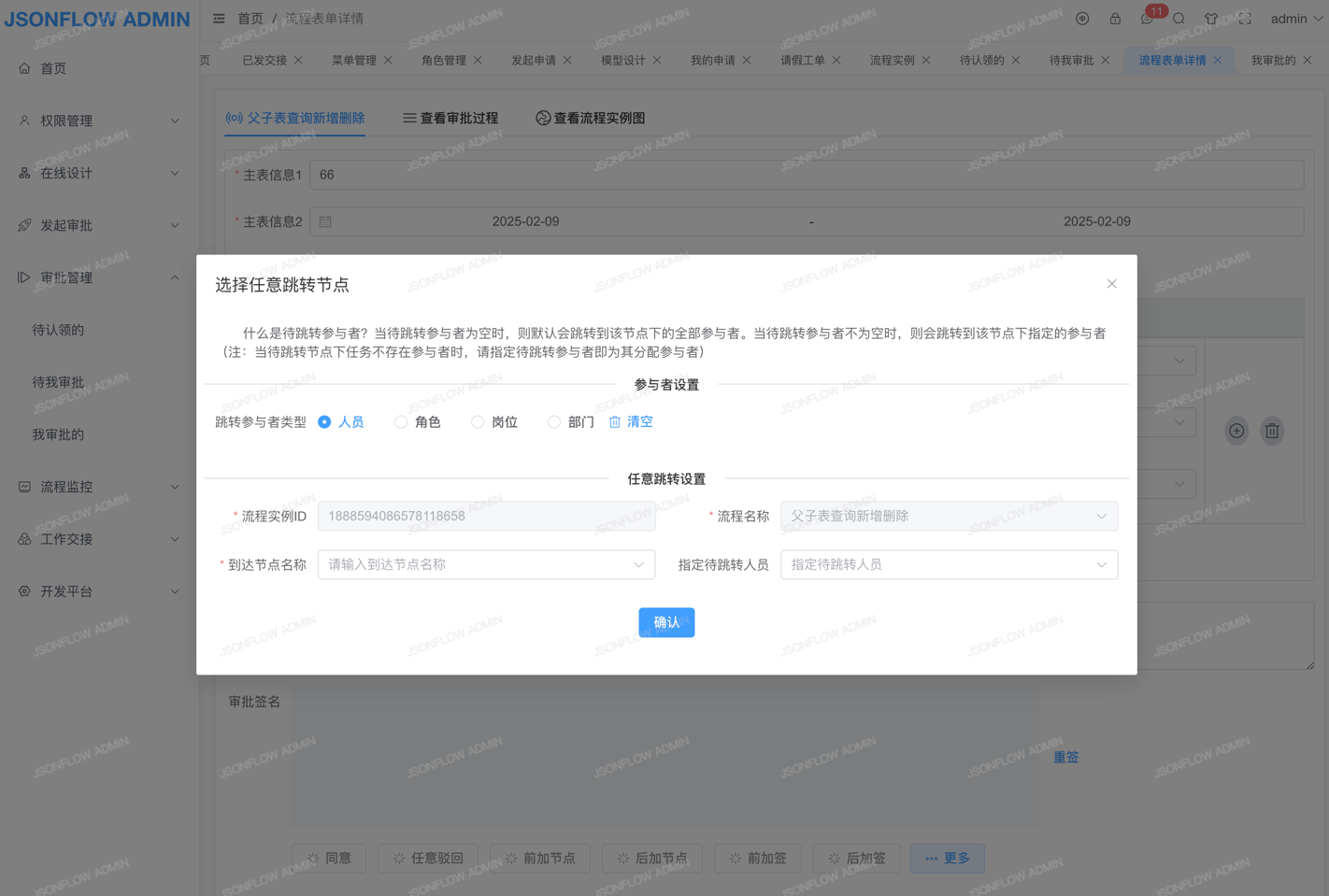Close the 选择任意跳转节点 dialog
1329x896 pixels.
pyautogui.click(x=1111, y=284)
